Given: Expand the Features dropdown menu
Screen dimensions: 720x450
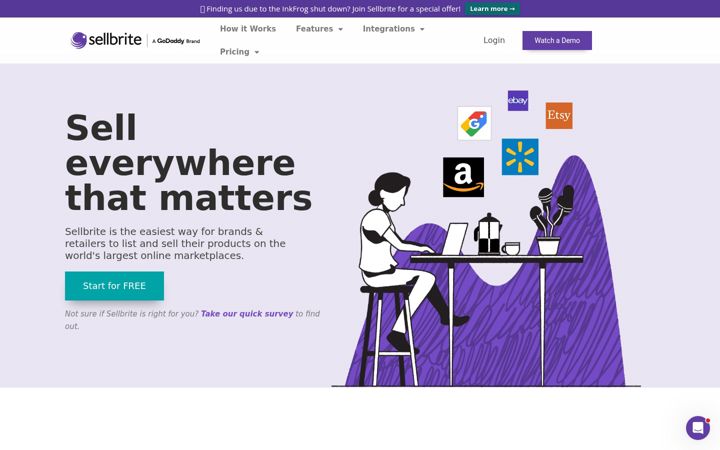Looking at the screenshot, I should click(319, 29).
